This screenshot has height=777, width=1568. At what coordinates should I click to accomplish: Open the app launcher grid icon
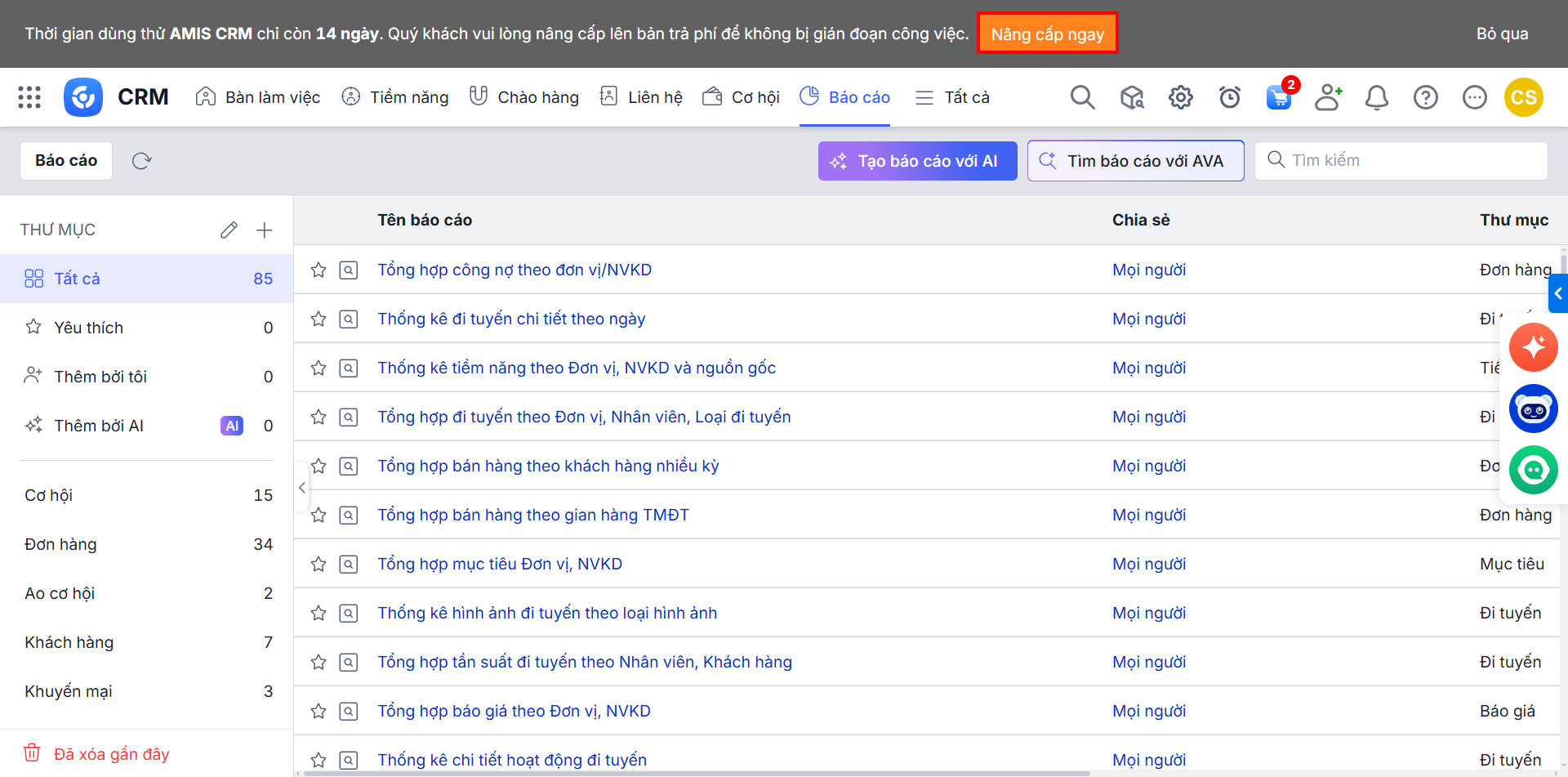tap(29, 97)
